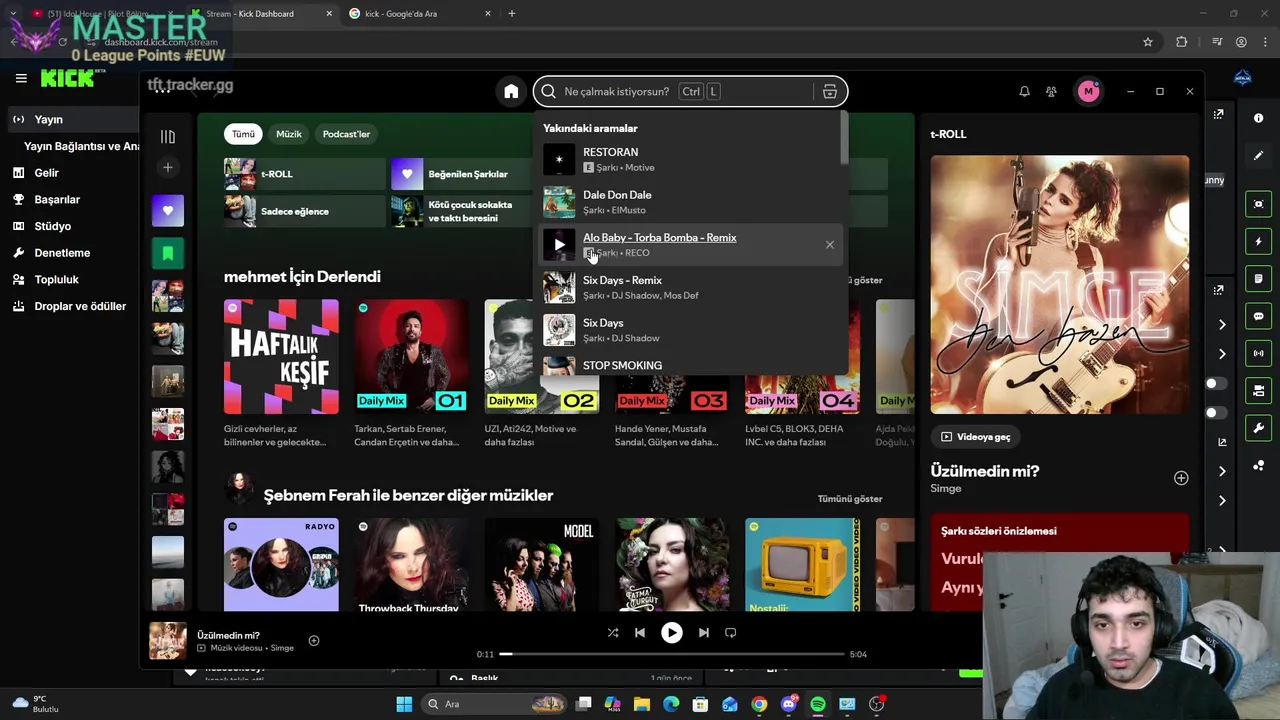Click the lightning bolt icon in Kick toolbar

tap(1258, 241)
